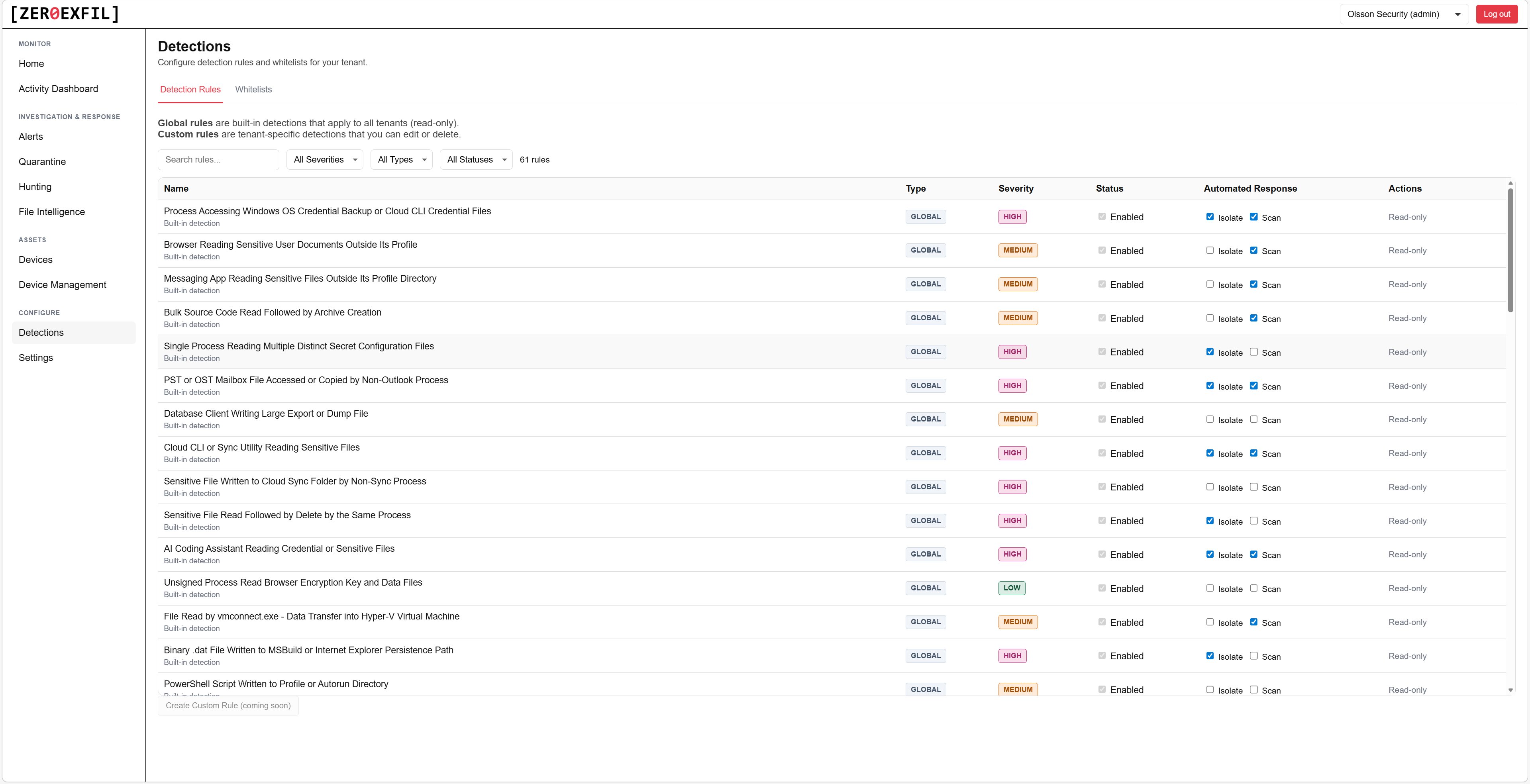Expand the All Severities filter
Viewport: 1530px width, 784px height.
pyautogui.click(x=324, y=159)
